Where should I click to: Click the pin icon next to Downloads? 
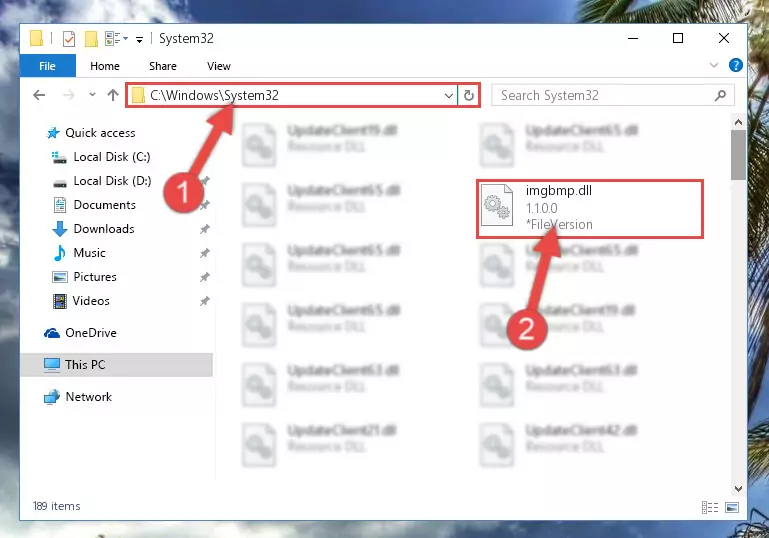205,229
